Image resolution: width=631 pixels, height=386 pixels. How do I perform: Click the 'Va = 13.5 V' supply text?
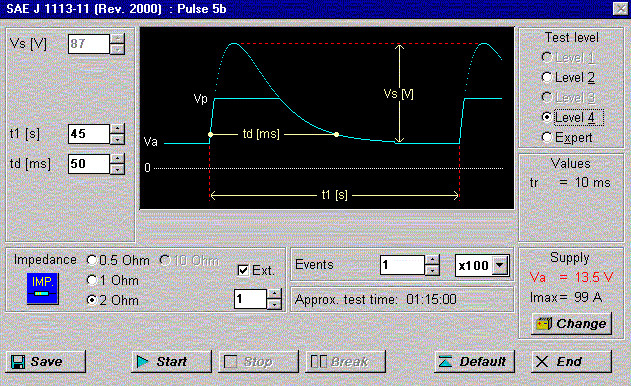tap(571, 277)
